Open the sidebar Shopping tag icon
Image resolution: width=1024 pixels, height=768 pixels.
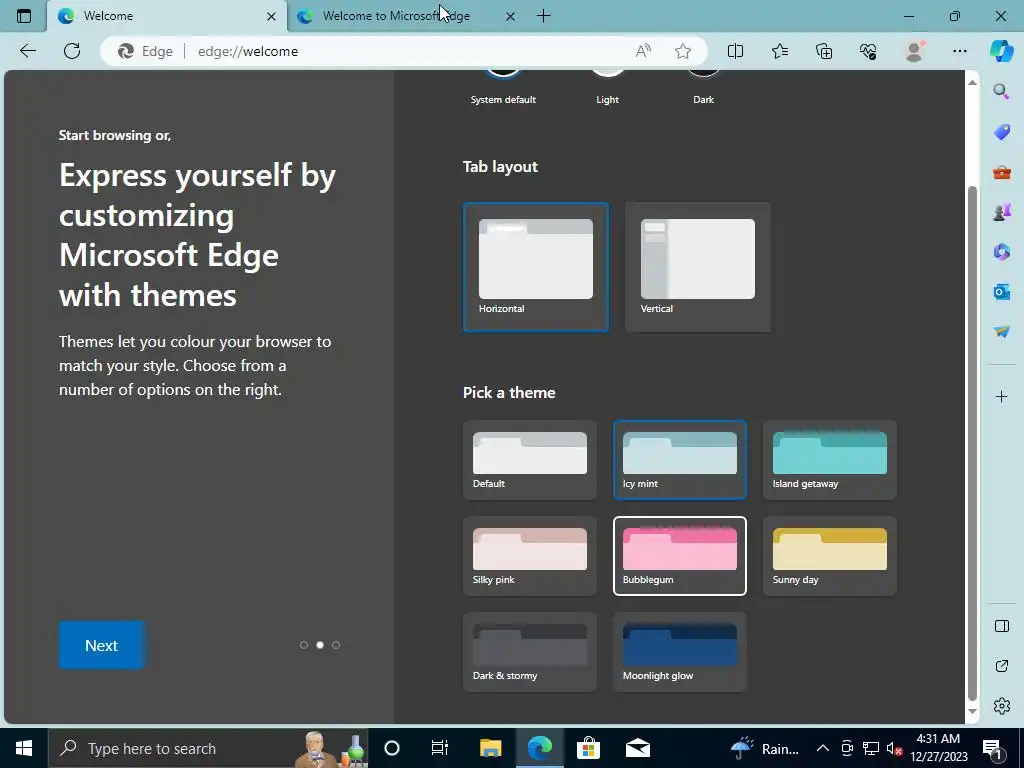click(x=1001, y=132)
